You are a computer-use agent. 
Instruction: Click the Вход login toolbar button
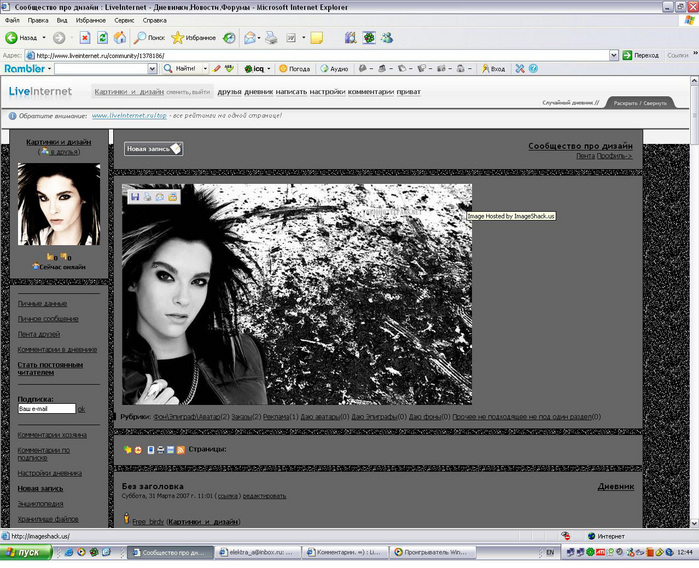pos(493,69)
